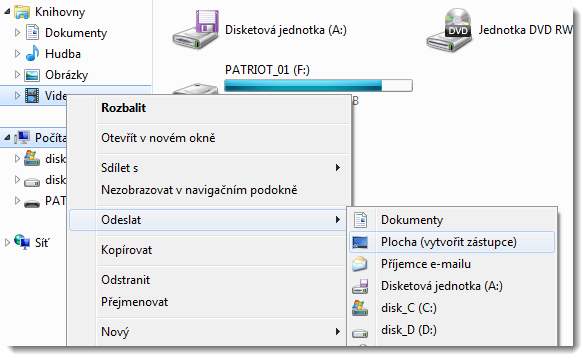The width and height of the screenshot is (588, 361).
Task: Select the Síť tree label
Action: 42,243
